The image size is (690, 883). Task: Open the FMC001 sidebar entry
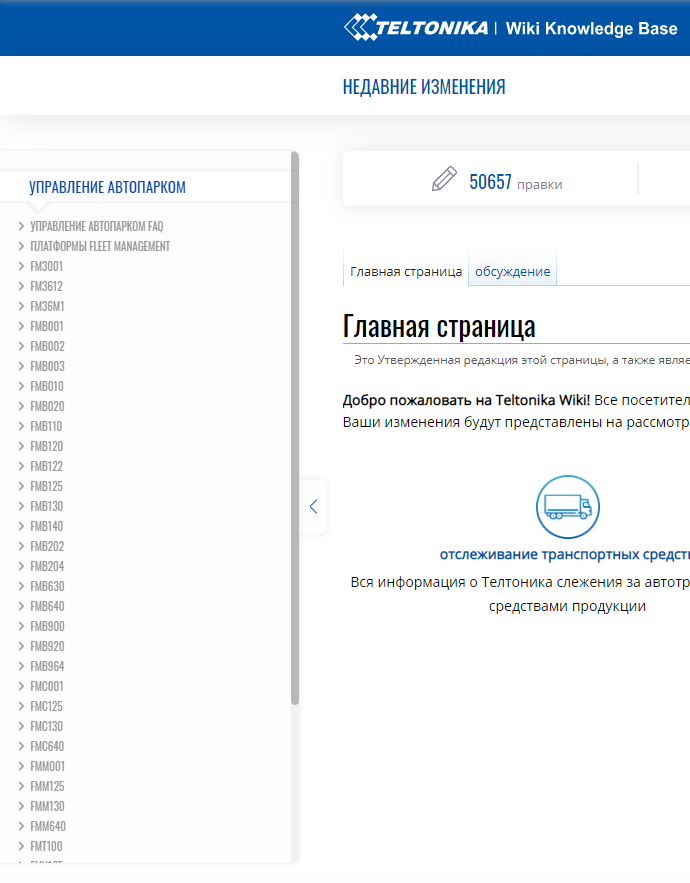coord(47,686)
